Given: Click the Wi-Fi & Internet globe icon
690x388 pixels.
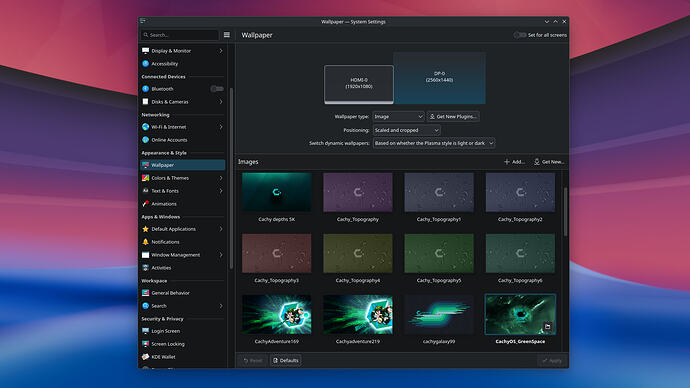Looking at the screenshot, I should tap(145, 127).
